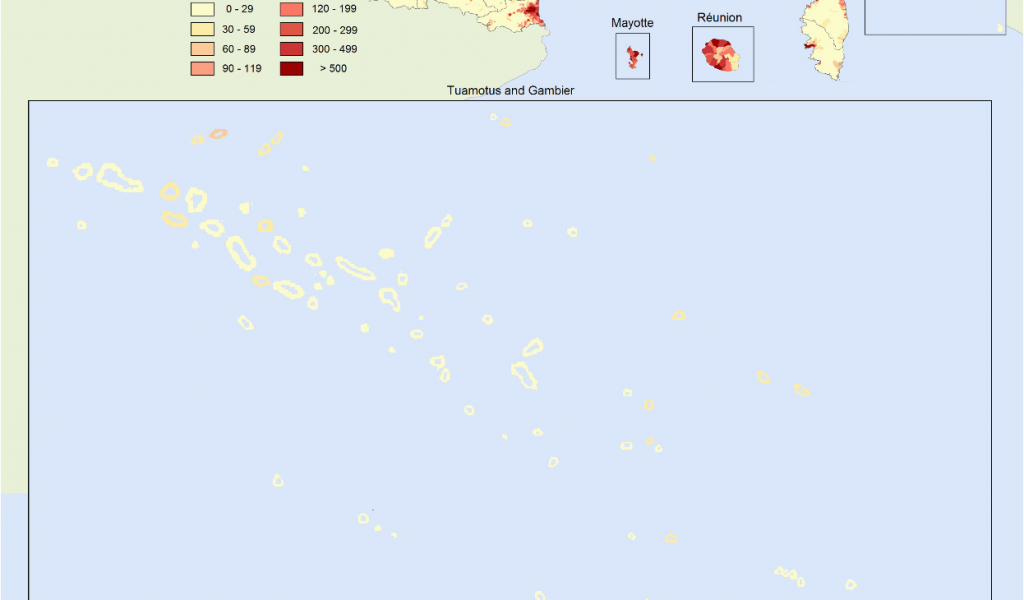This screenshot has width=1024, height=600.
Task: Click the 60 - 89 legend color swatch
Action: coord(202,49)
